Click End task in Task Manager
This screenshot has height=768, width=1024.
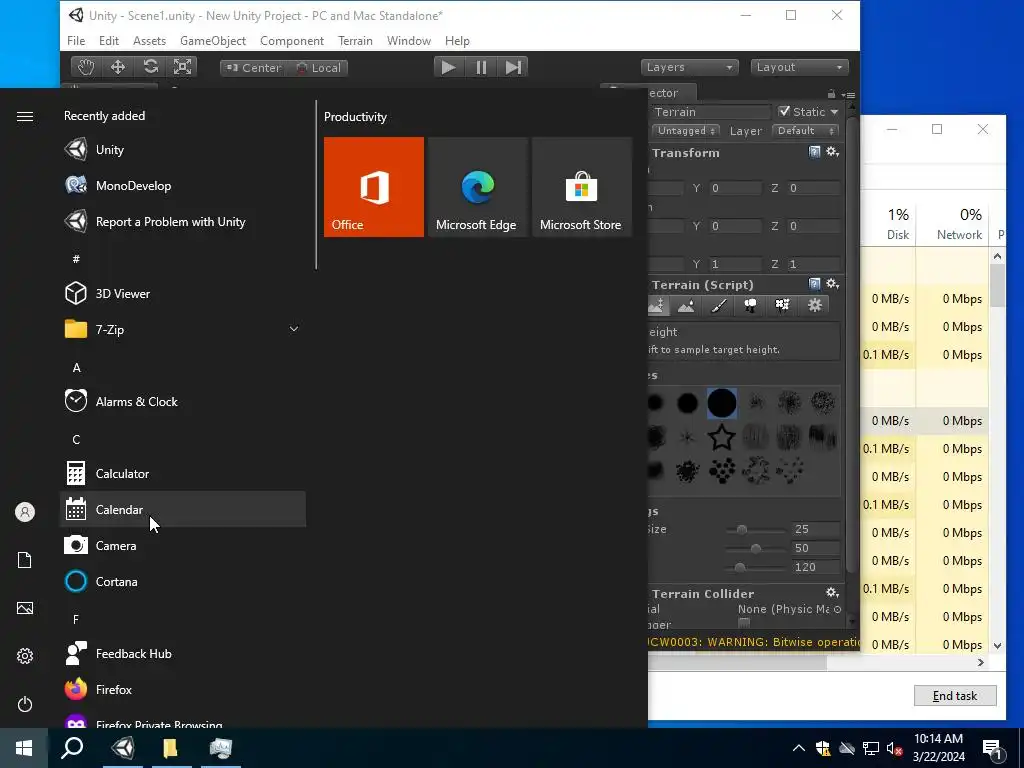click(955, 696)
